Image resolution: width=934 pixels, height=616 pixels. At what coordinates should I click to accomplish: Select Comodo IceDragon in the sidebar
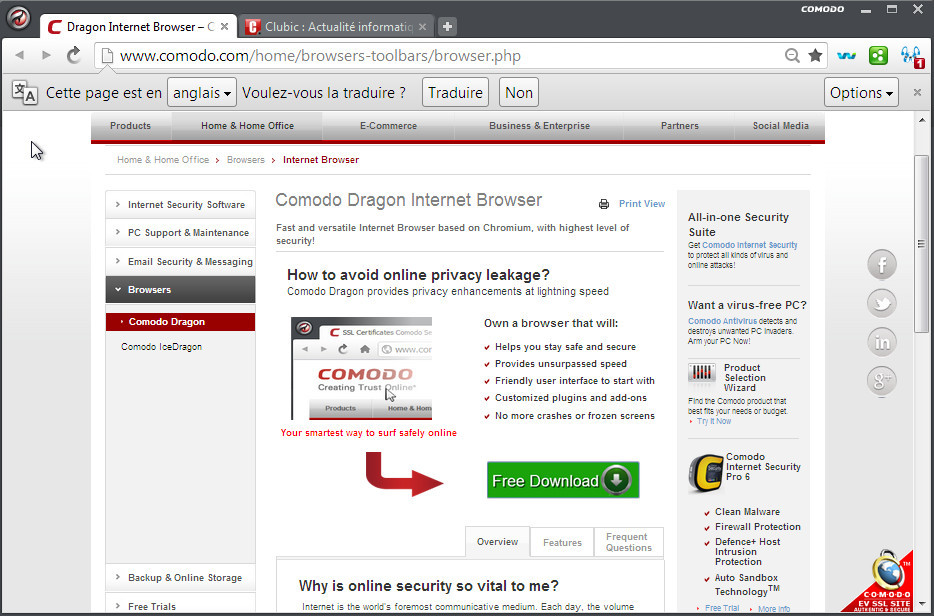coord(161,347)
